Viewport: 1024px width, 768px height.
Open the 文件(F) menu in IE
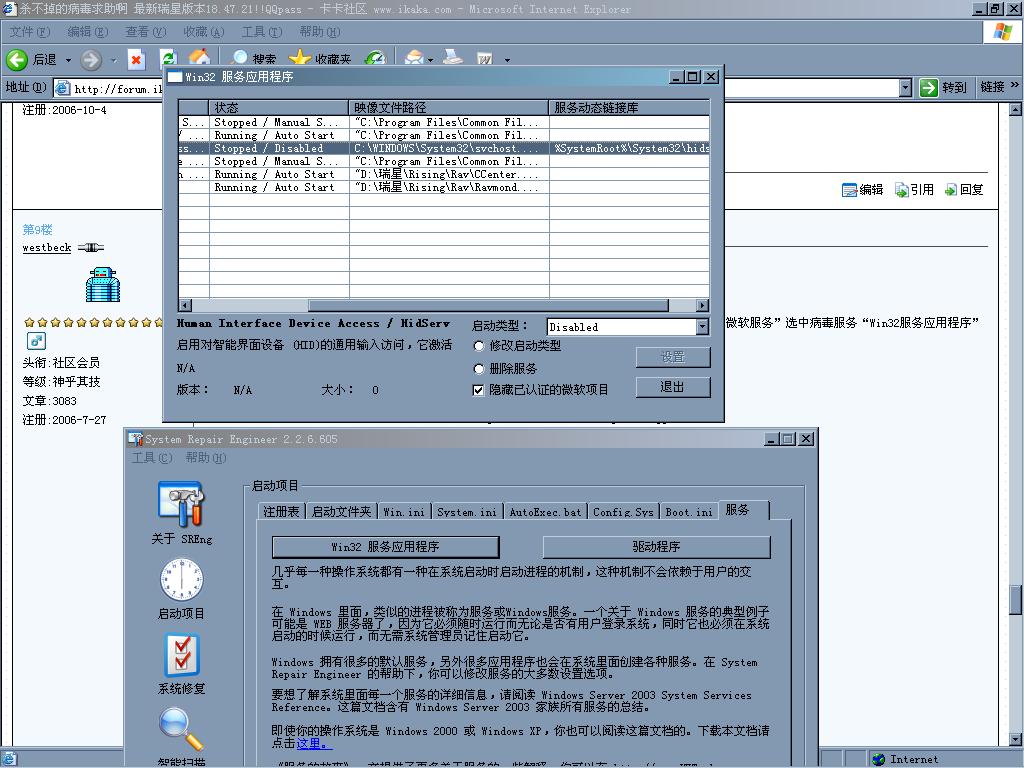point(29,31)
